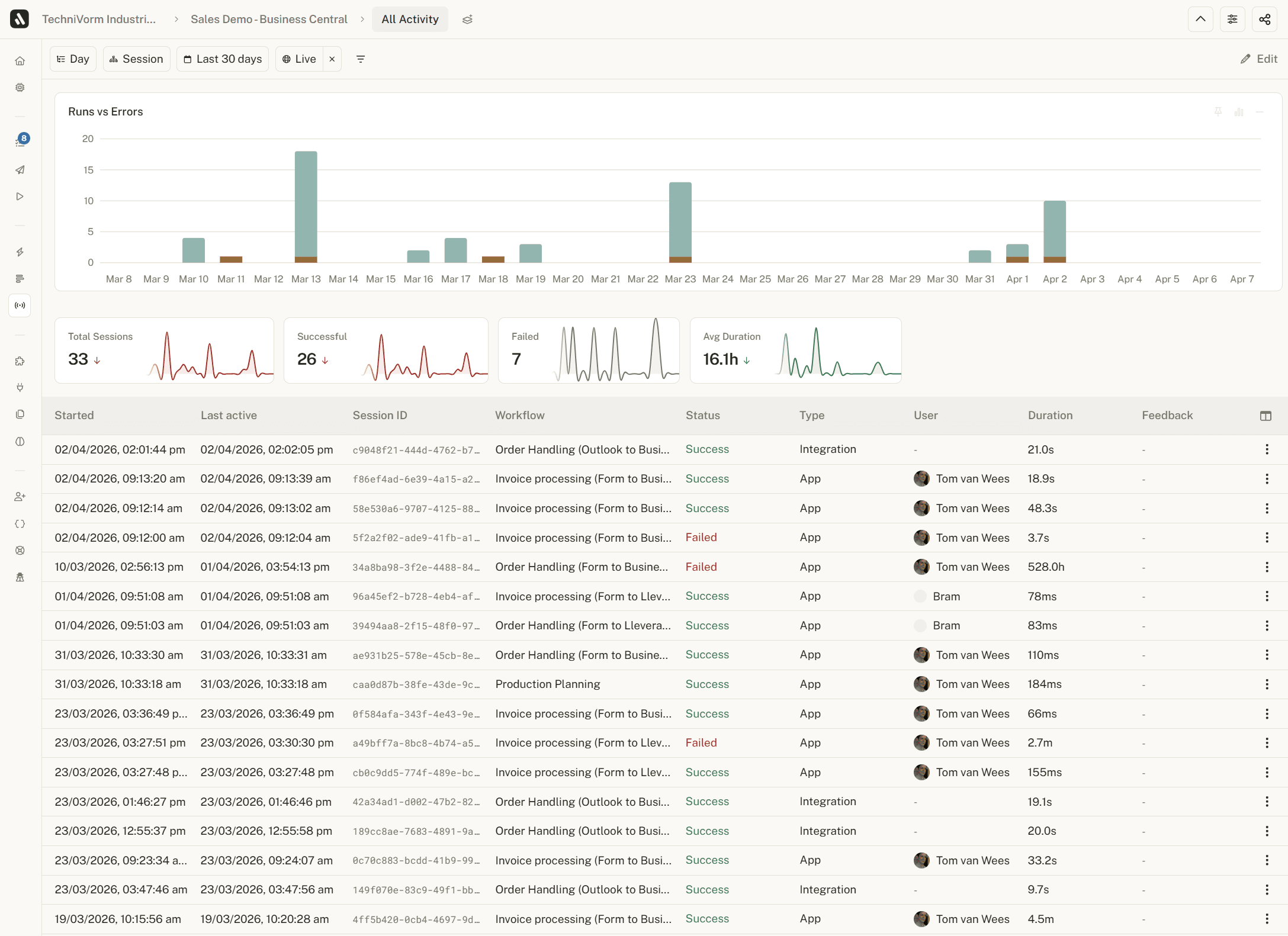The image size is (1288, 936).
Task: Open the row menu for the Production Planning session
Action: pyautogui.click(x=1267, y=684)
